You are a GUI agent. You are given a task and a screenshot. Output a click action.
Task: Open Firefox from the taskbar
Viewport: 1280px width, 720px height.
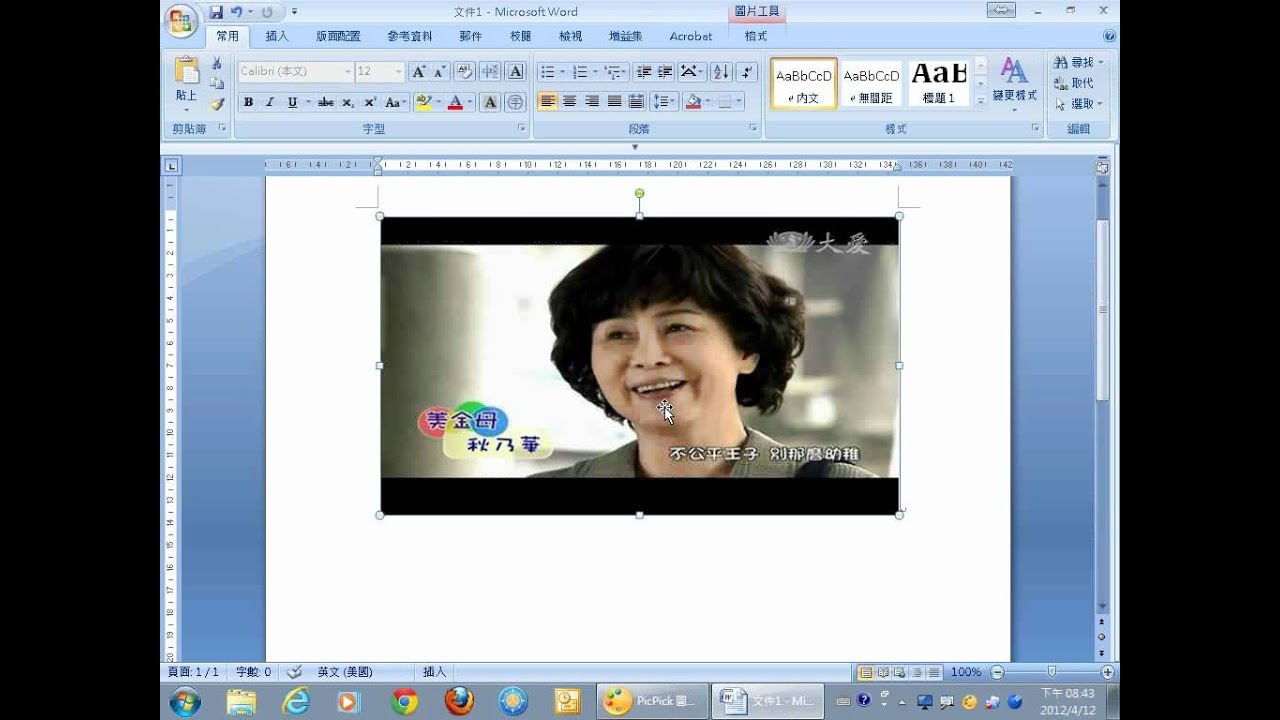(459, 701)
